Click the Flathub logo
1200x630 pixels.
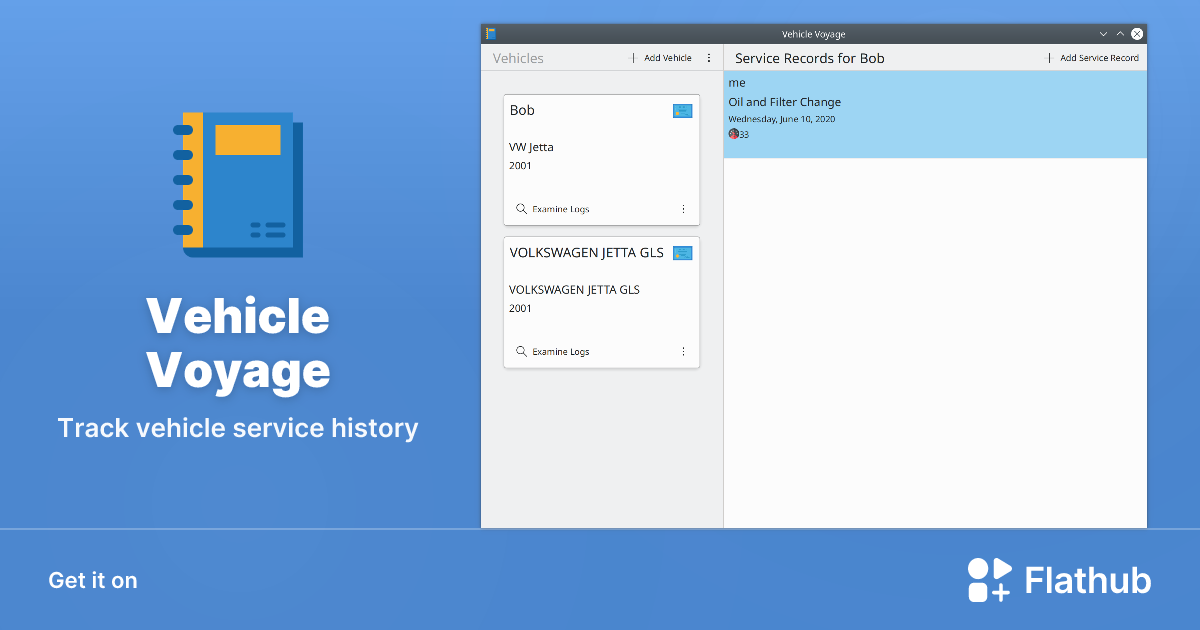coord(1059,580)
